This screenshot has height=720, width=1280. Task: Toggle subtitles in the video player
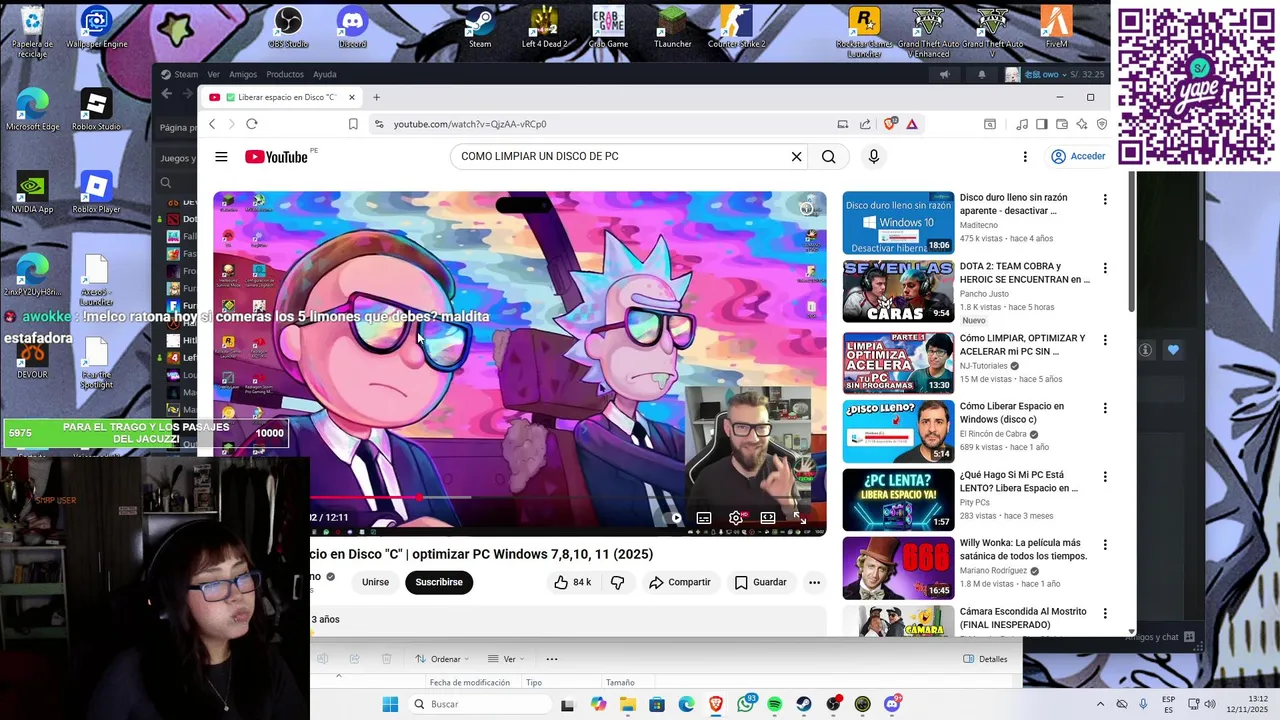[704, 518]
